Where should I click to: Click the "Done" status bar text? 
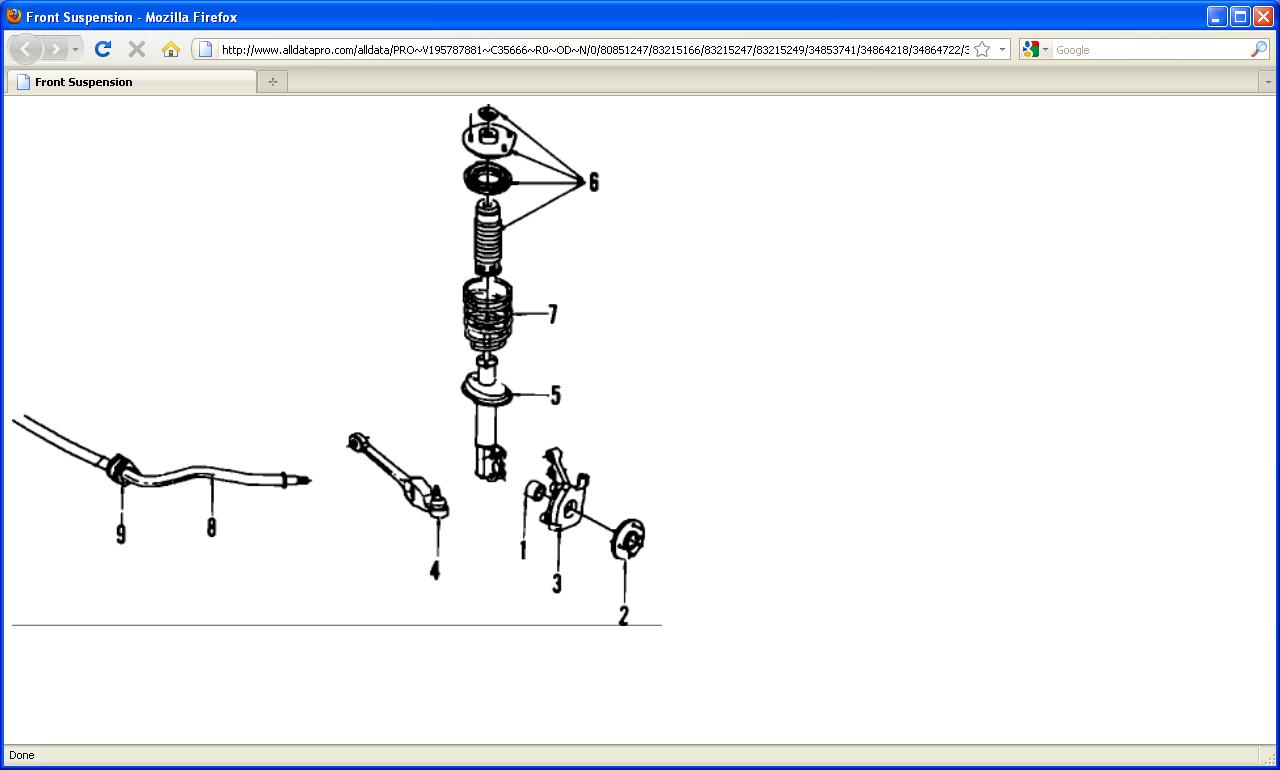click(x=21, y=755)
